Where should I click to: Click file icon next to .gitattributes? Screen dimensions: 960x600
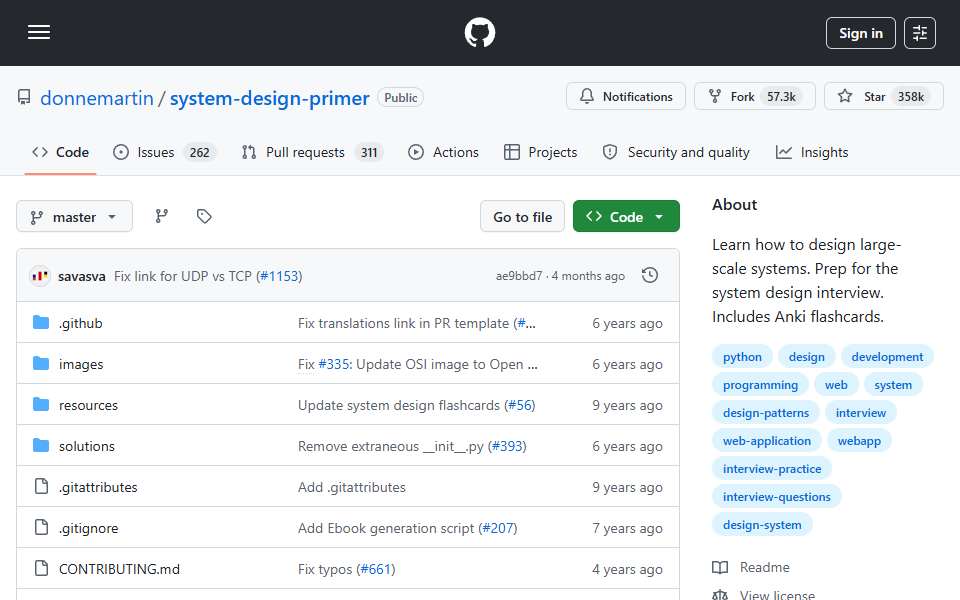coord(41,487)
